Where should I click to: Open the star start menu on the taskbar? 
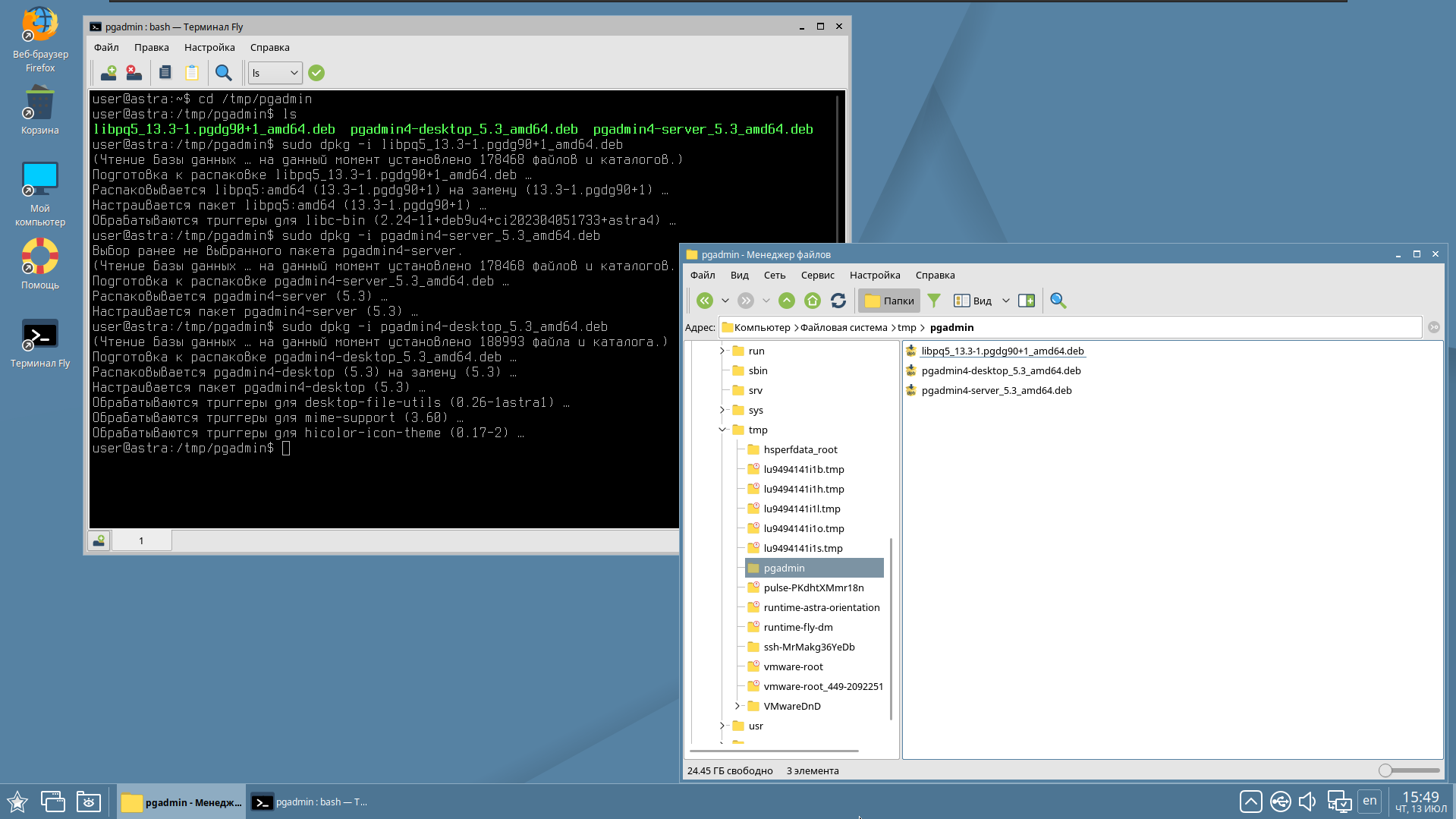tap(17, 802)
